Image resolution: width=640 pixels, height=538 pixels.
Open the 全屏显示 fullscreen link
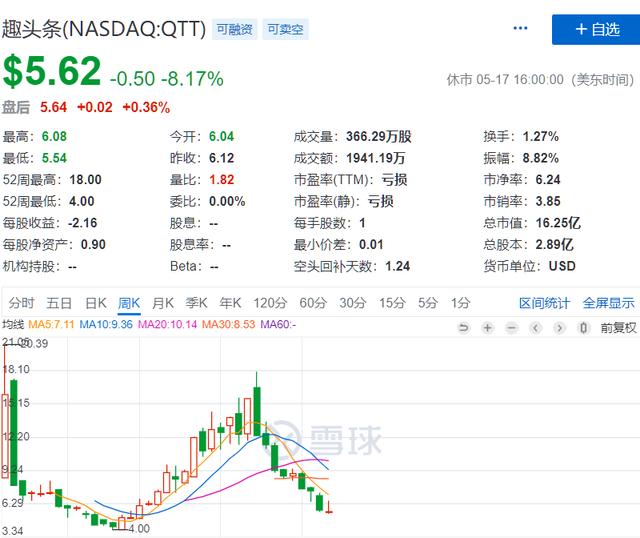pos(609,303)
